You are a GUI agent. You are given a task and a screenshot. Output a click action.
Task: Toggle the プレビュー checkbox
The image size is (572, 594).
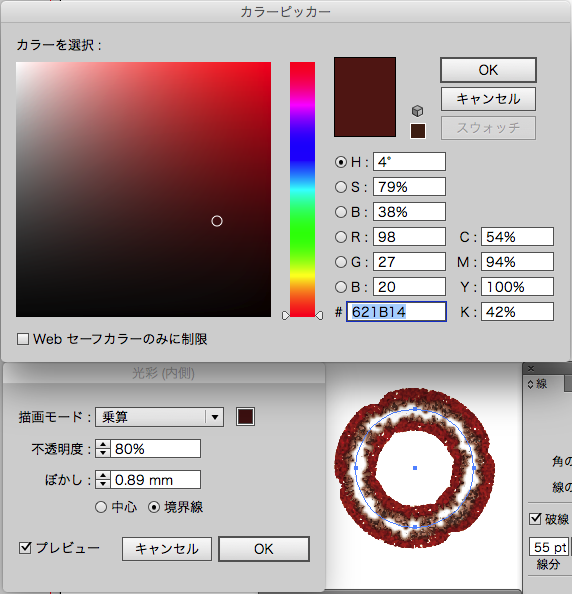tap(25, 548)
